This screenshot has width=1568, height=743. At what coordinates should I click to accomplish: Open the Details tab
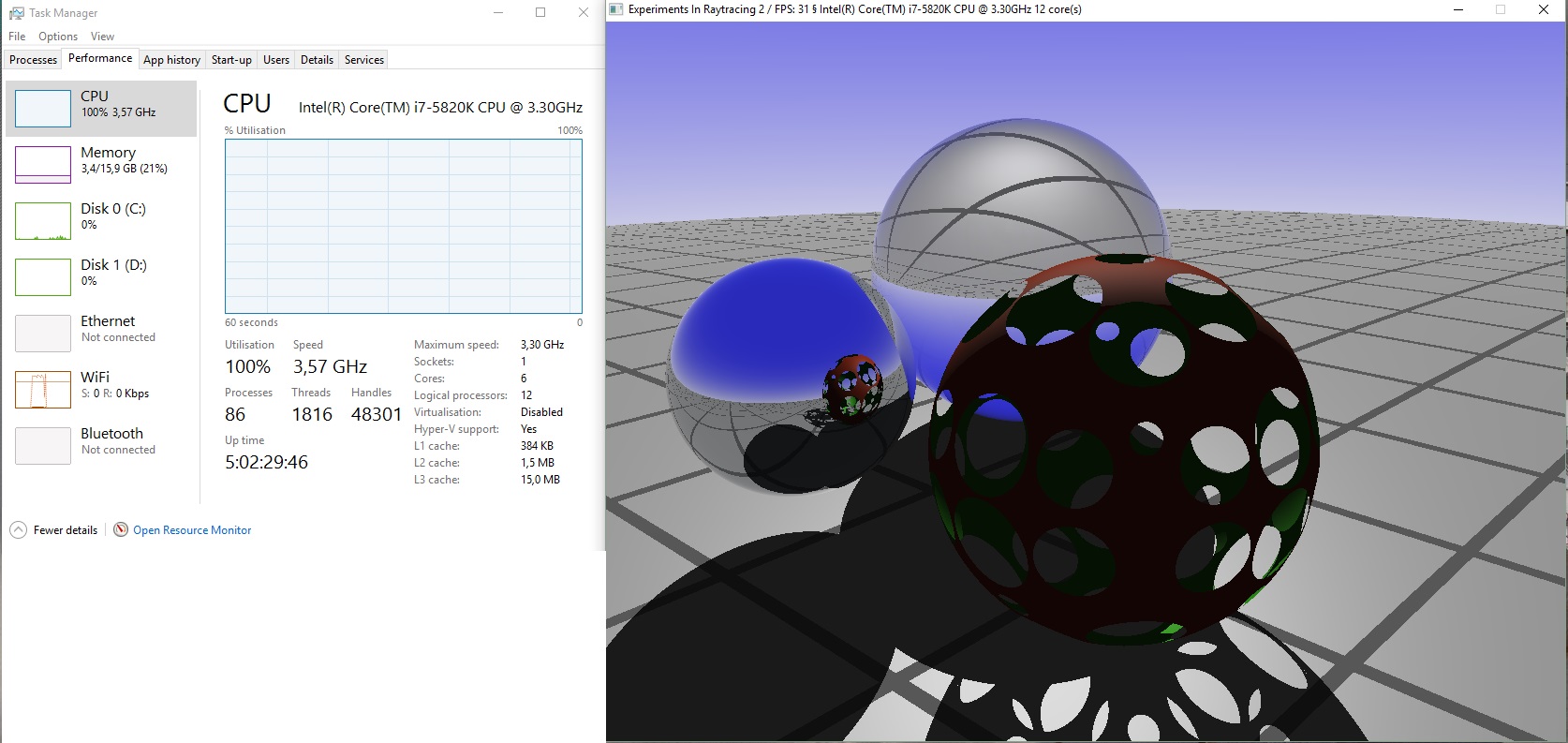[x=317, y=60]
